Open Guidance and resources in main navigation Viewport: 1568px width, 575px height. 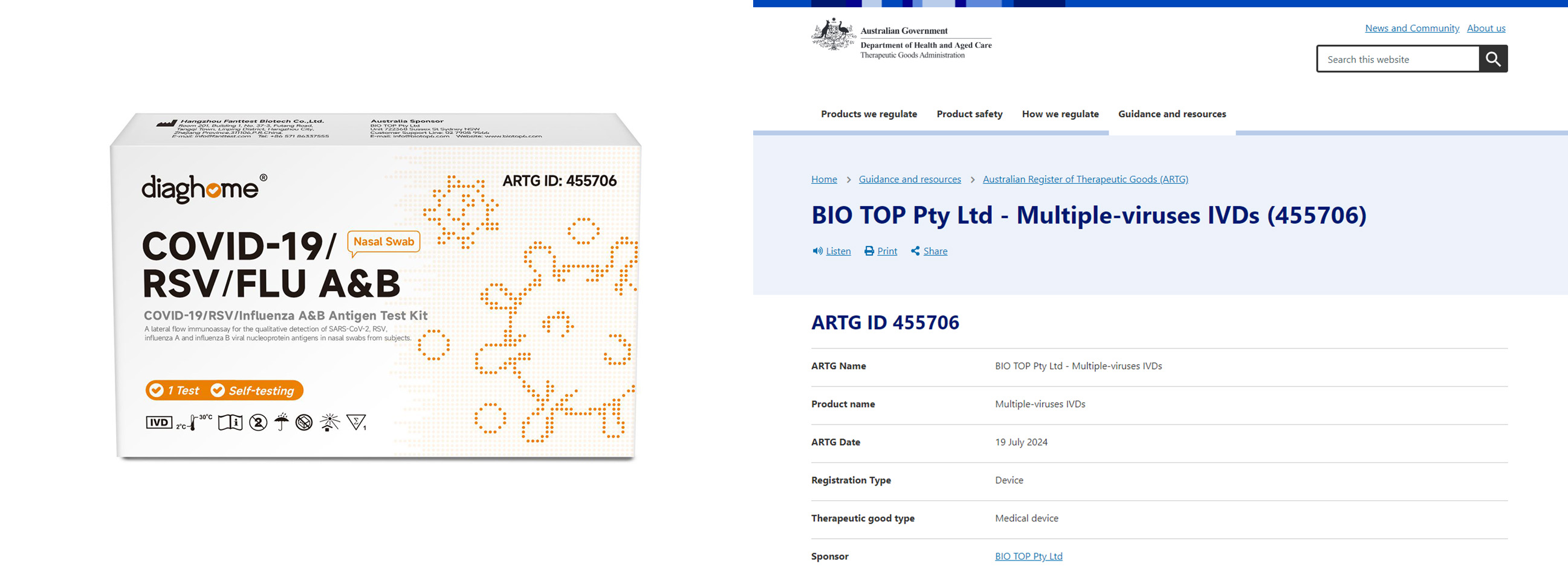(1171, 114)
